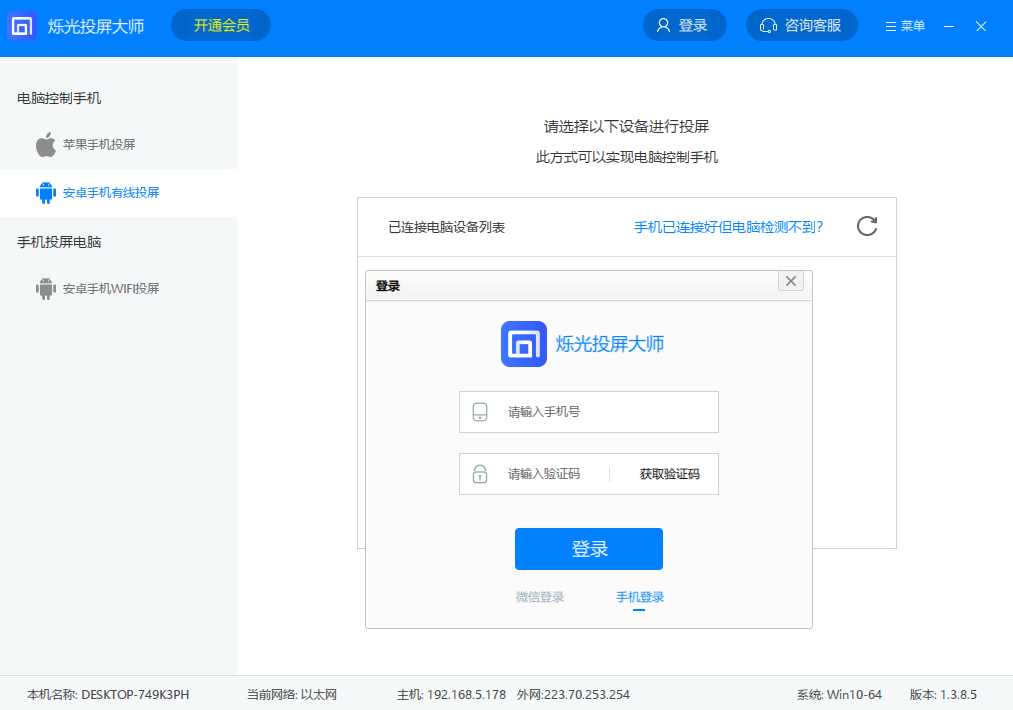Image resolution: width=1013 pixels, height=710 pixels.
Task: Select the Apple logo icon for iPhone screencast
Action: (47, 144)
